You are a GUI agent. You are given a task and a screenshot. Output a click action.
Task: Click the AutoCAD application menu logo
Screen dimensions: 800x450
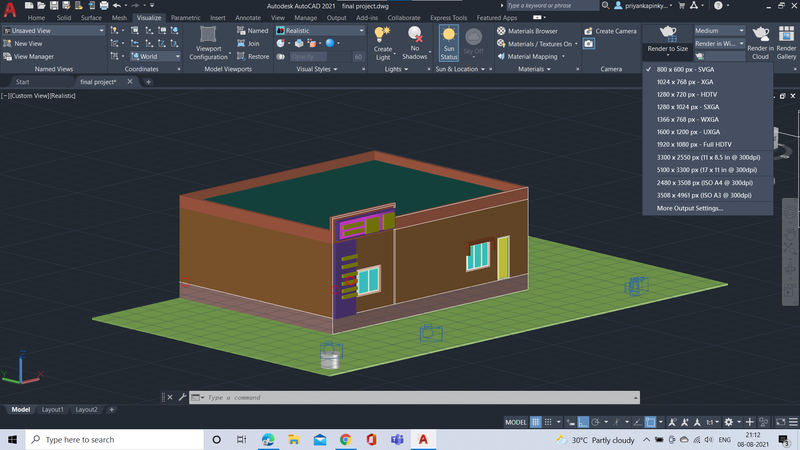pyautogui.click(x=10, y=10)
